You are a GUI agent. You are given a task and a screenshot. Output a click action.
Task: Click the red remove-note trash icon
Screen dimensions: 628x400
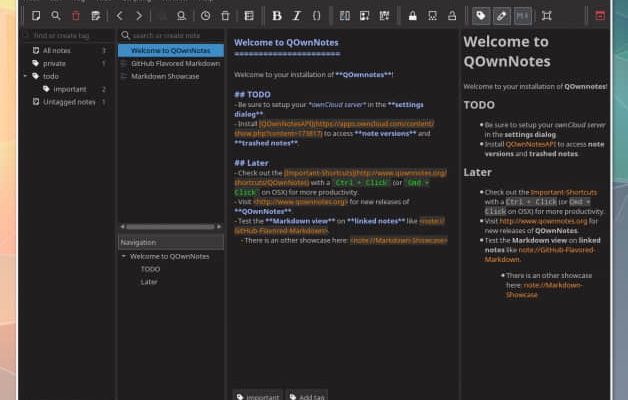point(76,16)
